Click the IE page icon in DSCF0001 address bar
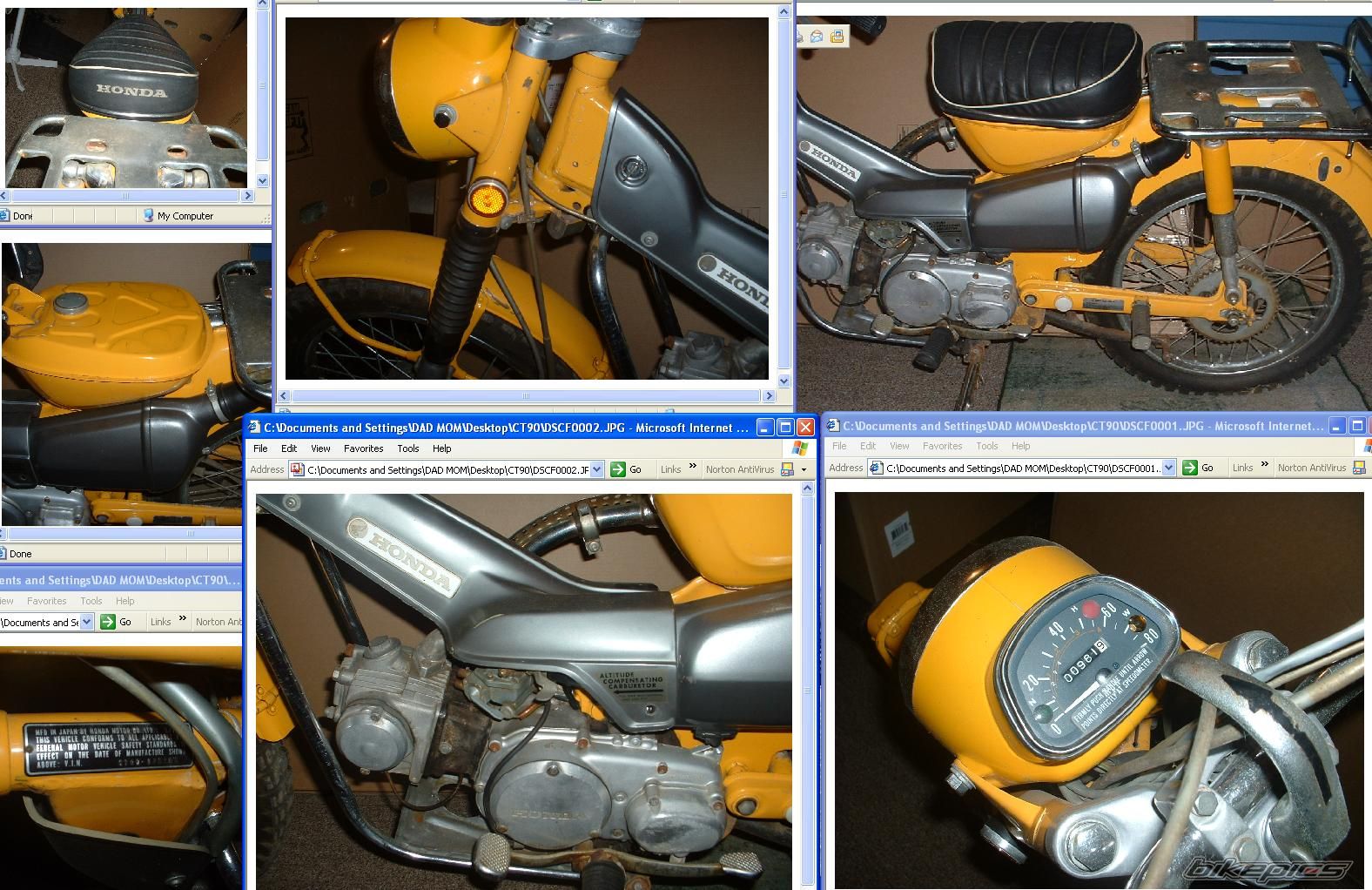 point(878,468)
